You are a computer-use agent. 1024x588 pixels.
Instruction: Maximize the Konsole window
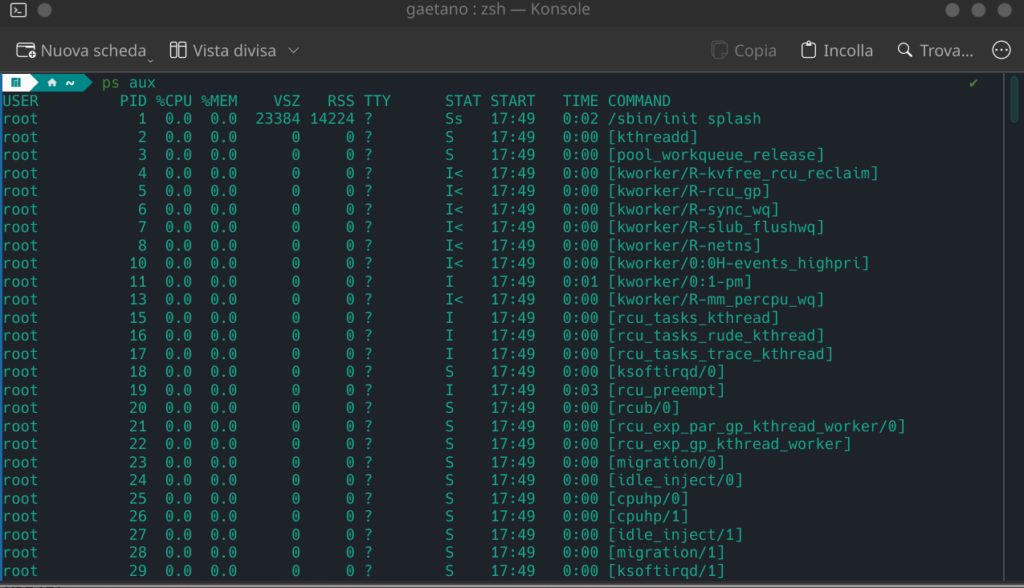(x=979, y=10)
